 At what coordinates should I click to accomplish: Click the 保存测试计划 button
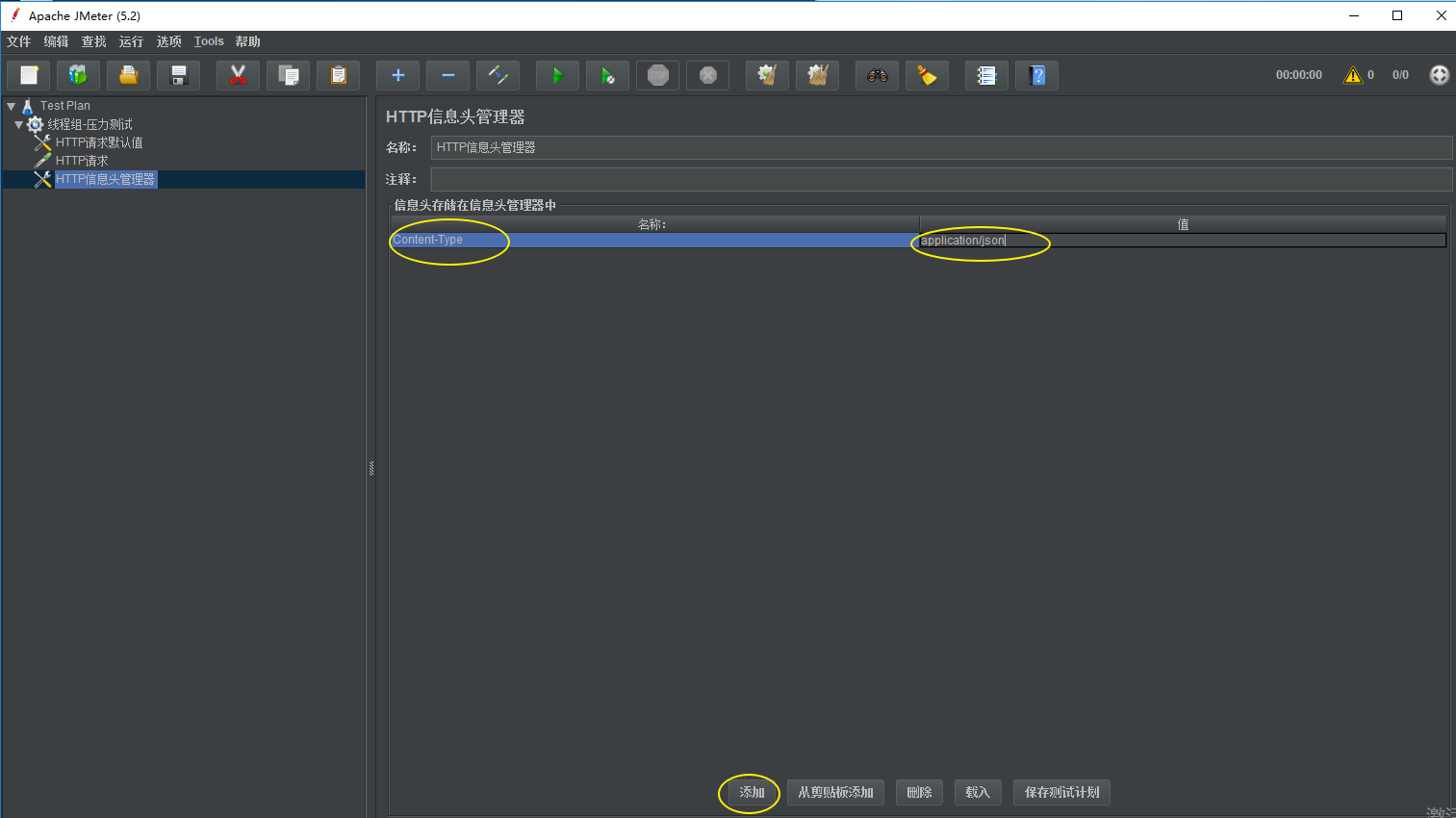click(x=1061, y=792)
